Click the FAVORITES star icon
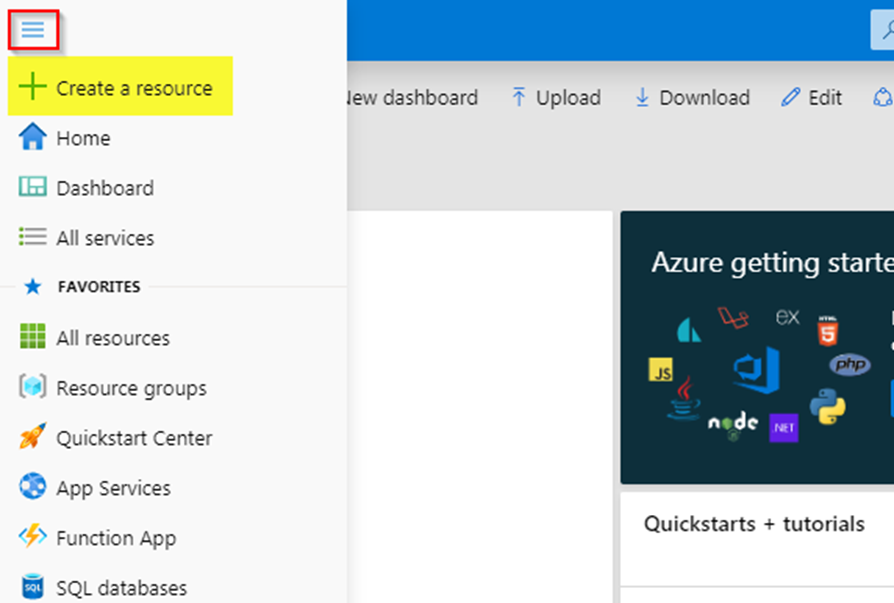The height and width of the screenshot is (603, 894). 32,286
